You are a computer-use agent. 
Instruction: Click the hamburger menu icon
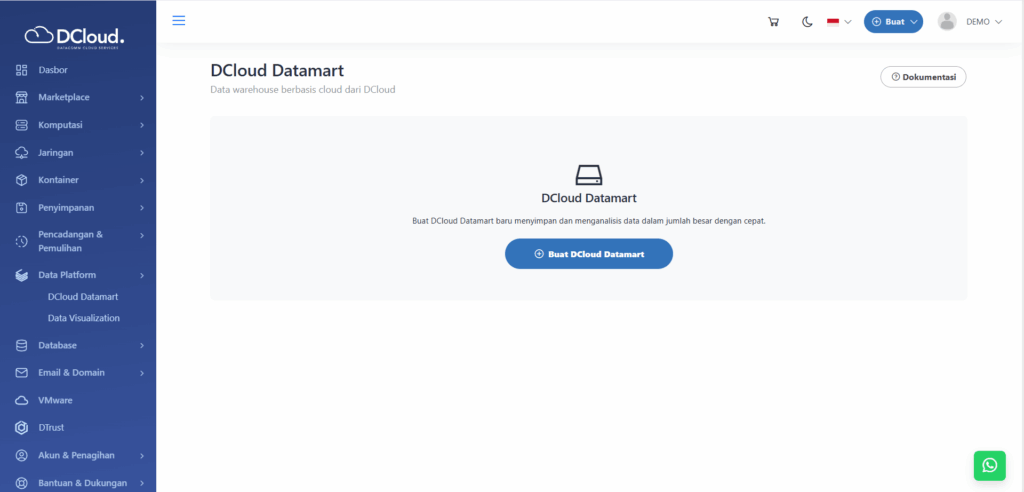coord(179,21)
